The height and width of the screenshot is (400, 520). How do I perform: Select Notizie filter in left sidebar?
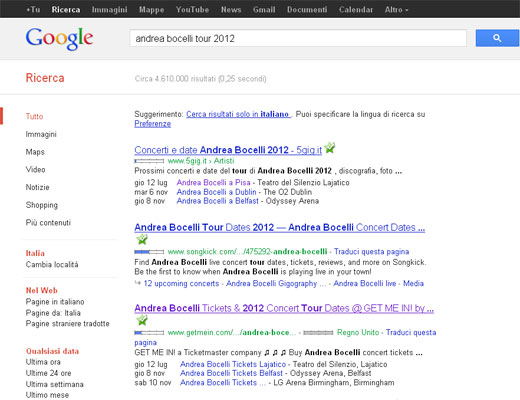tap(37, 187)
